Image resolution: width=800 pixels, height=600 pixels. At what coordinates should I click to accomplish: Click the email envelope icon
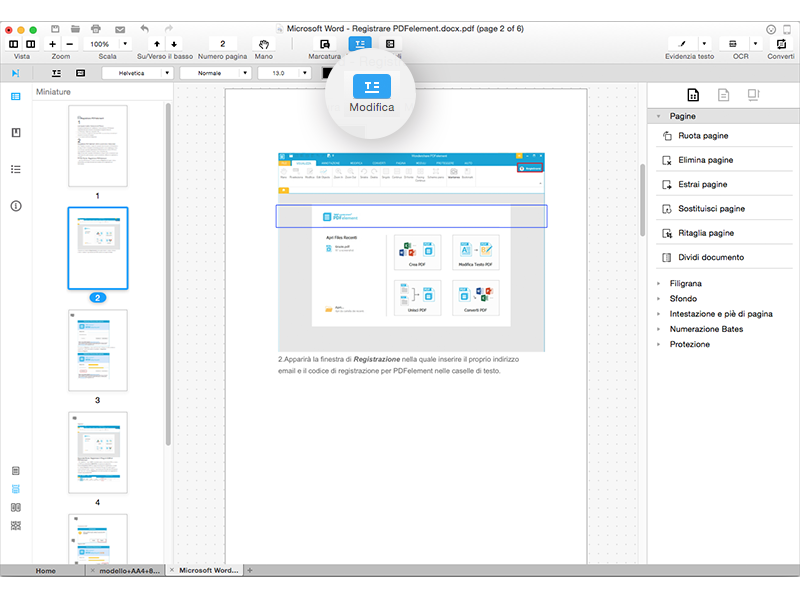[x=120, y=30]
